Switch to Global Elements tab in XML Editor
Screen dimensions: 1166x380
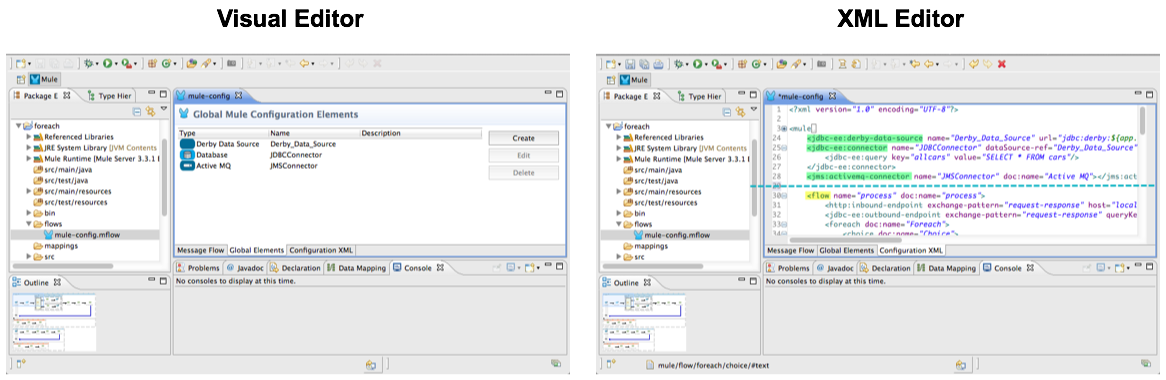pyautogui.click(x=848, y=251)
